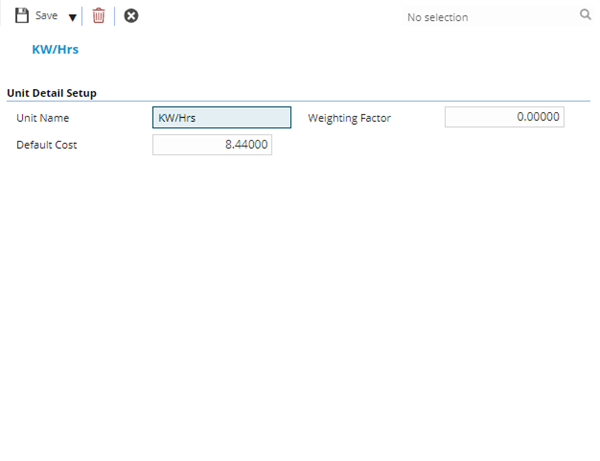
Task: Focus the Unit Name input containing KW/Hrs
Action: click(221, 118)
